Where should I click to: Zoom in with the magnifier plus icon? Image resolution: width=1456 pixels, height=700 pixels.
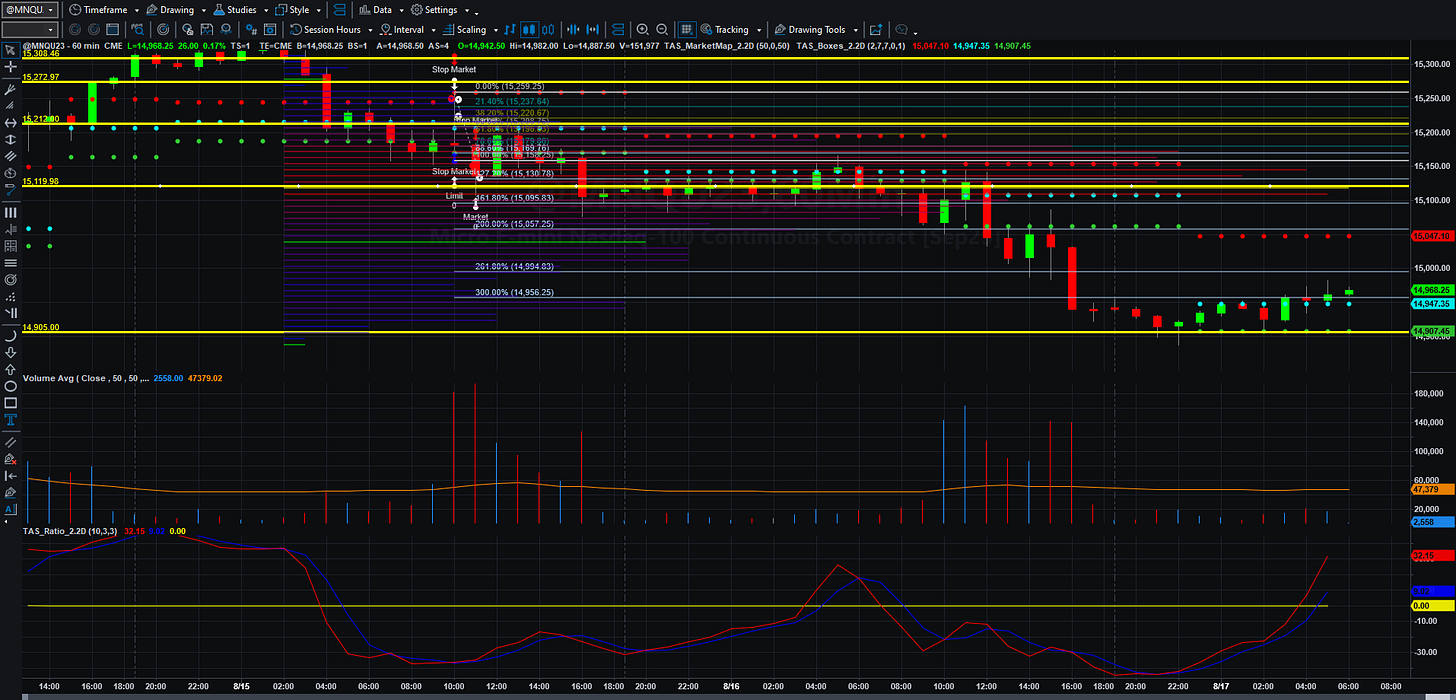coord(642,30)
